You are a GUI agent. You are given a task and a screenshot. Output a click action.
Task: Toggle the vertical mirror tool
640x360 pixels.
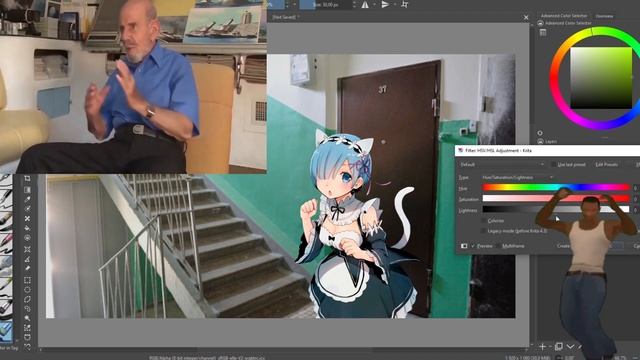[x=385, y=4]
